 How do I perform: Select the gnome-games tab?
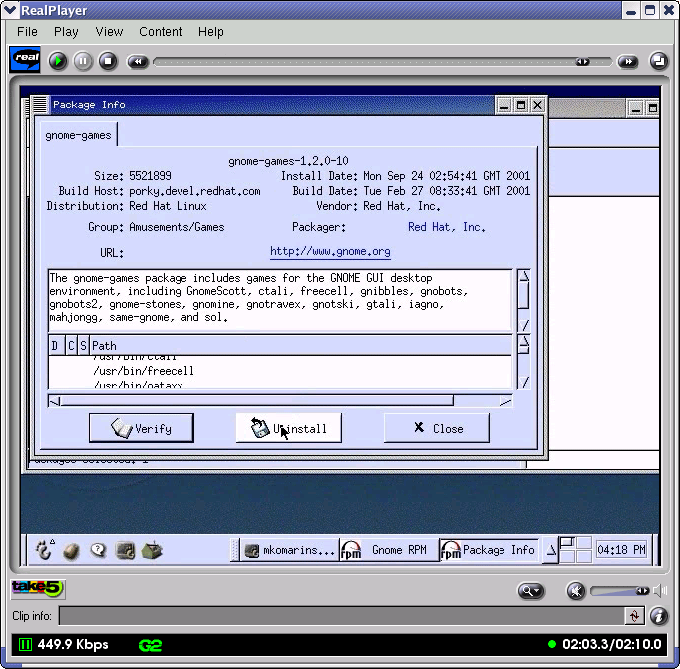click(x=78, y=135)
